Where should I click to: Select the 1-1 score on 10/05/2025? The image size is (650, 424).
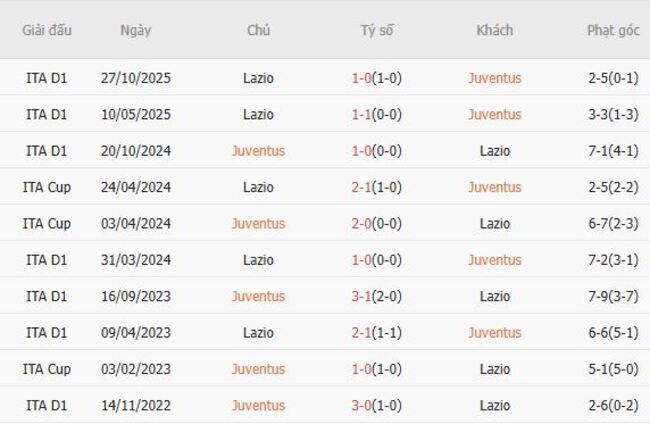(x=362, y=114)
